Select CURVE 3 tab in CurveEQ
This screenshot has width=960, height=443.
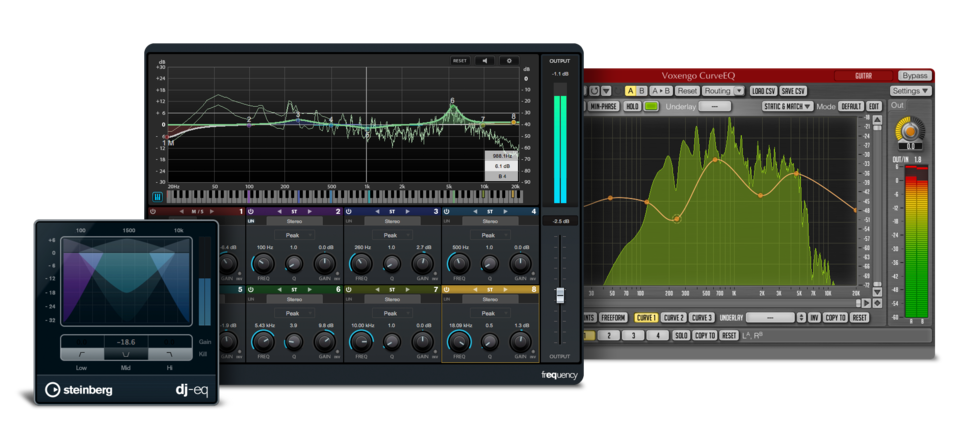702,318
